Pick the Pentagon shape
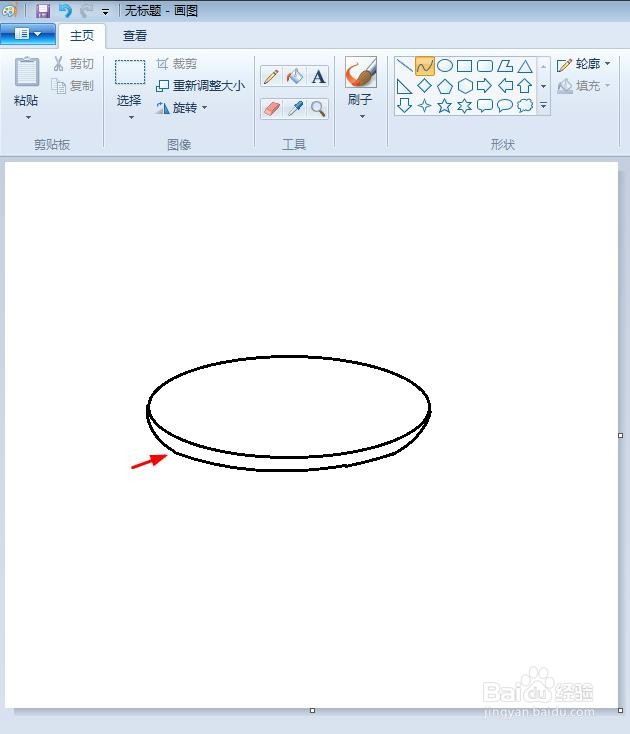Viewport: 630px width, 734px height. coord(445,86)
